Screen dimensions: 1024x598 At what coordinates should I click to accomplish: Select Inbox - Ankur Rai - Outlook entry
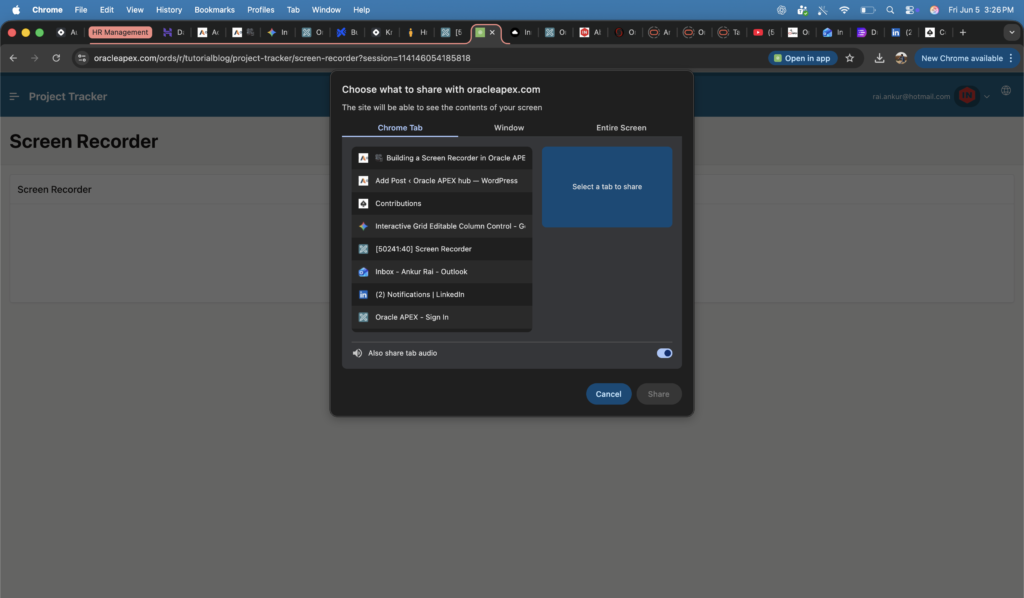pos(441,272)
